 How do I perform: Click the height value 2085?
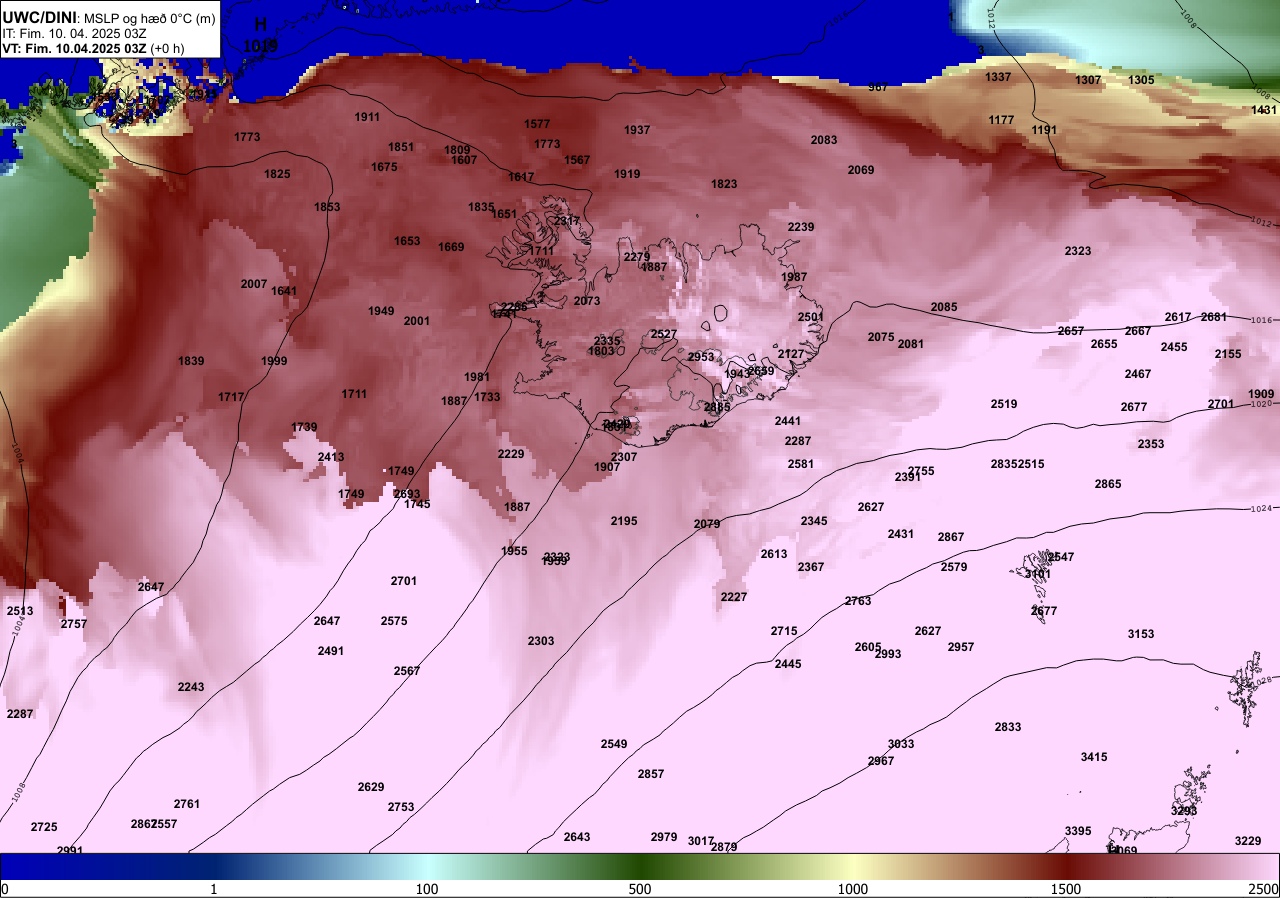tap(944, 307)
